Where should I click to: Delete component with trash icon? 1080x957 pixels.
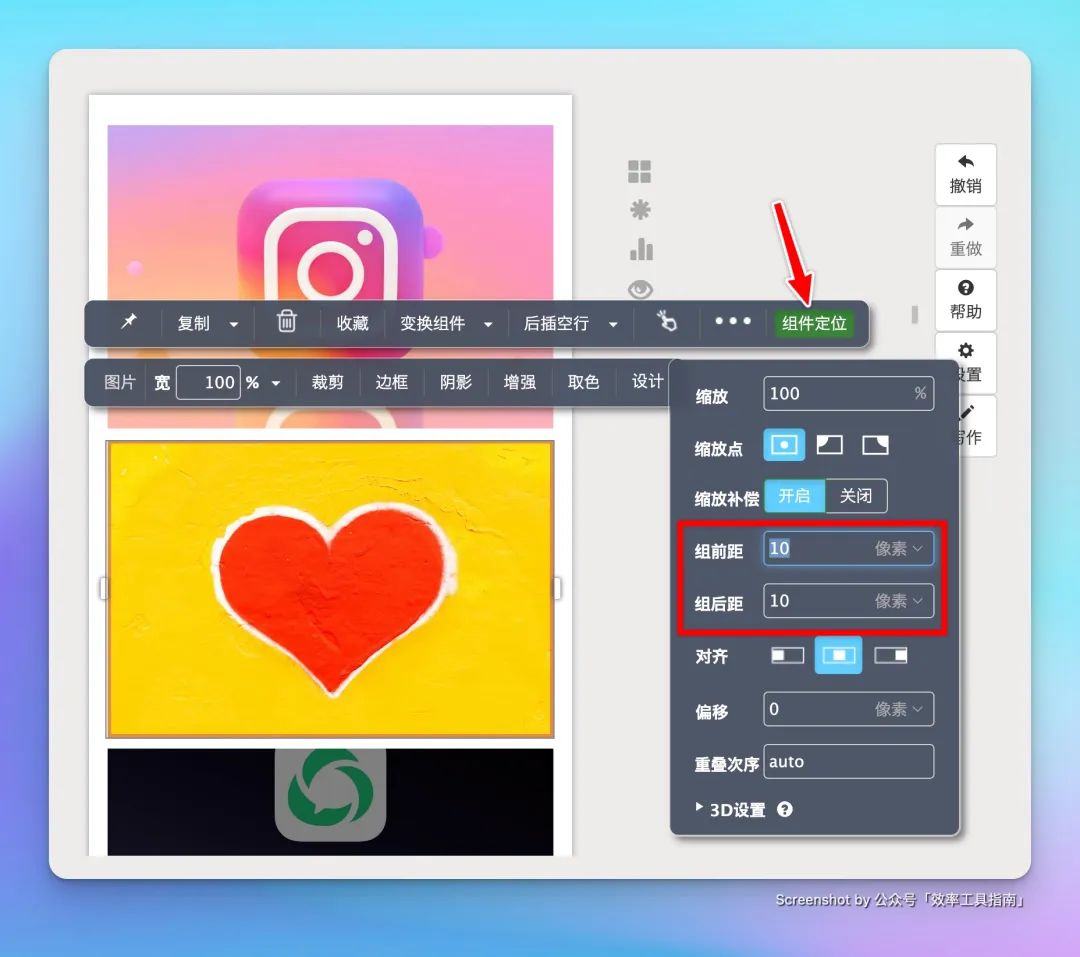click(x=287, y=322)
